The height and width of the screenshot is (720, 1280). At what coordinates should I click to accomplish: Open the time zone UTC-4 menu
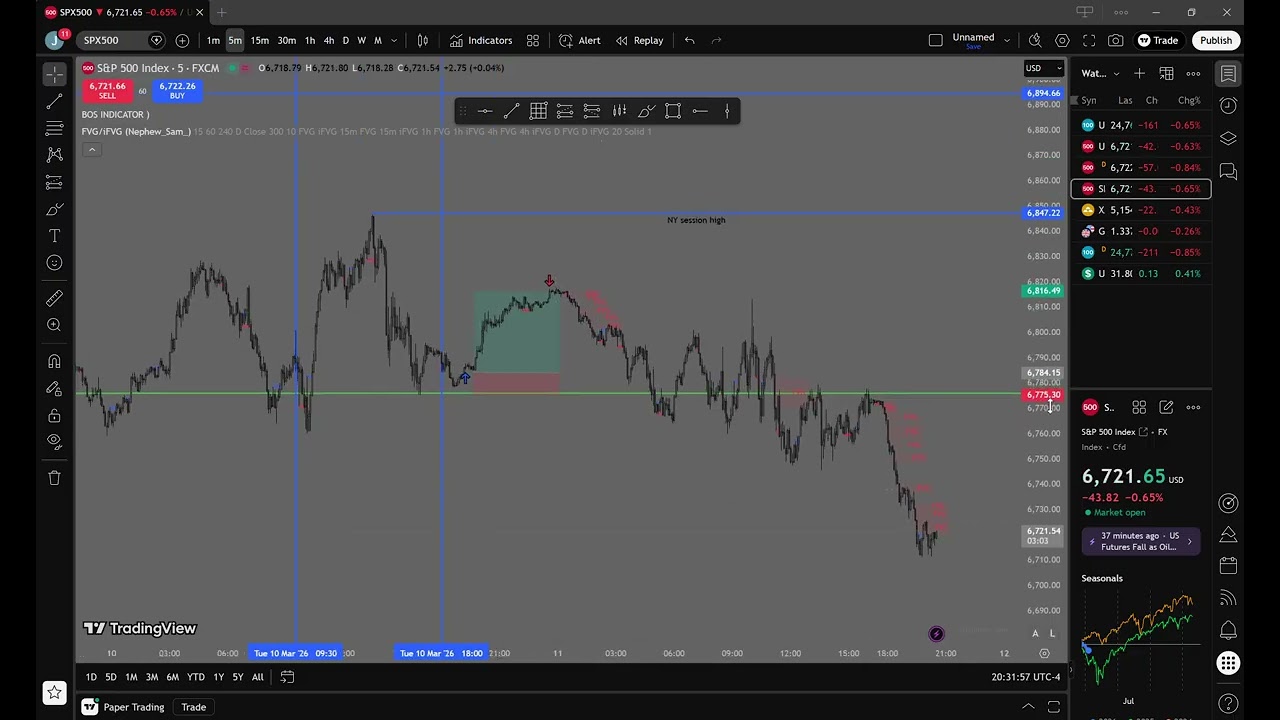click(x=1026, y=677)
